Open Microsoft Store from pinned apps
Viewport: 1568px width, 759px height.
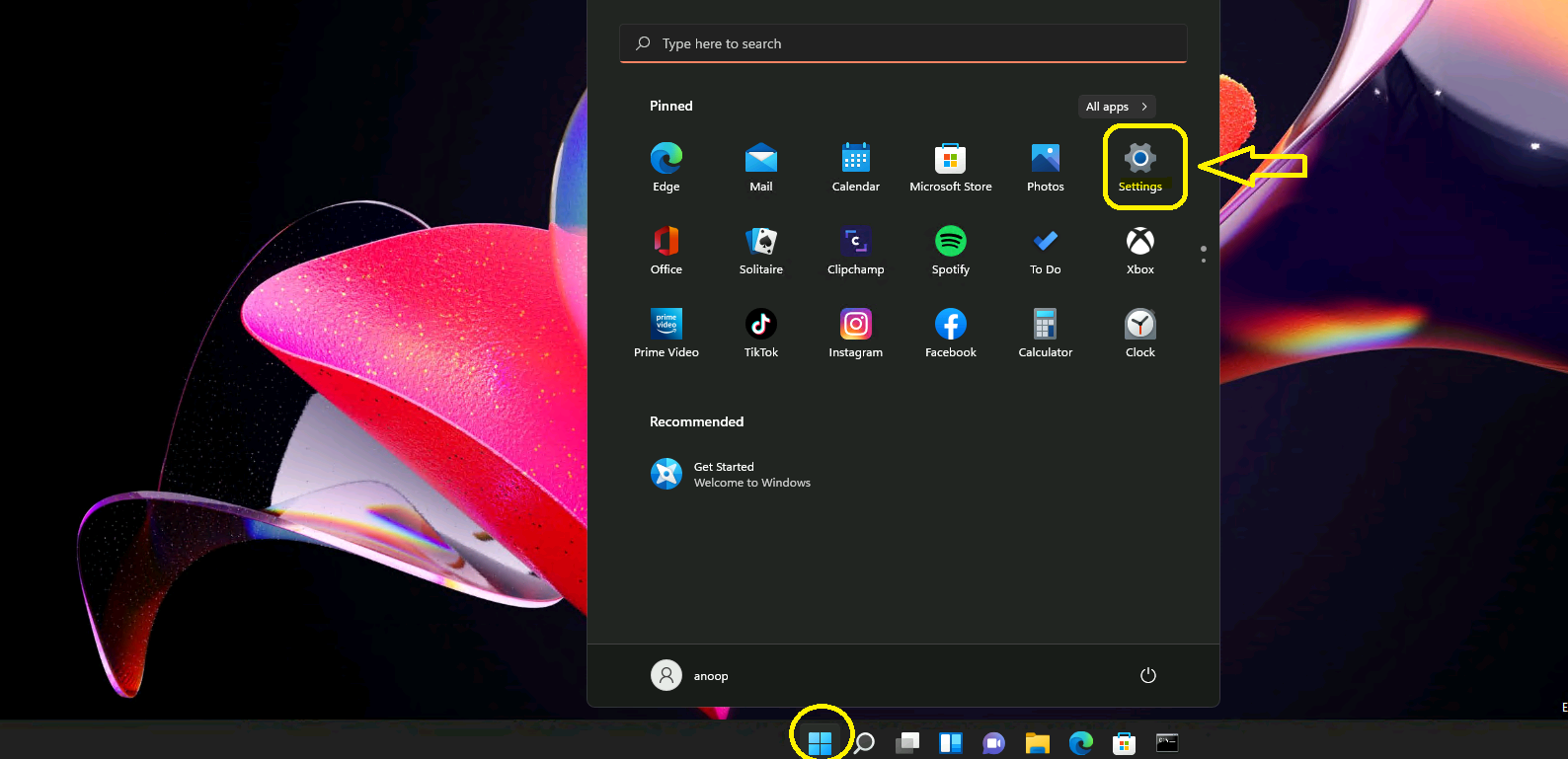point(951,168)
